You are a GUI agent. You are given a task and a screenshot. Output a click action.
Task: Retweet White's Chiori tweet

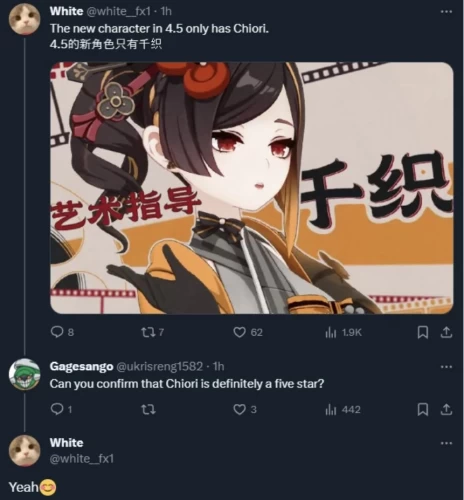[x=146, y=332]
